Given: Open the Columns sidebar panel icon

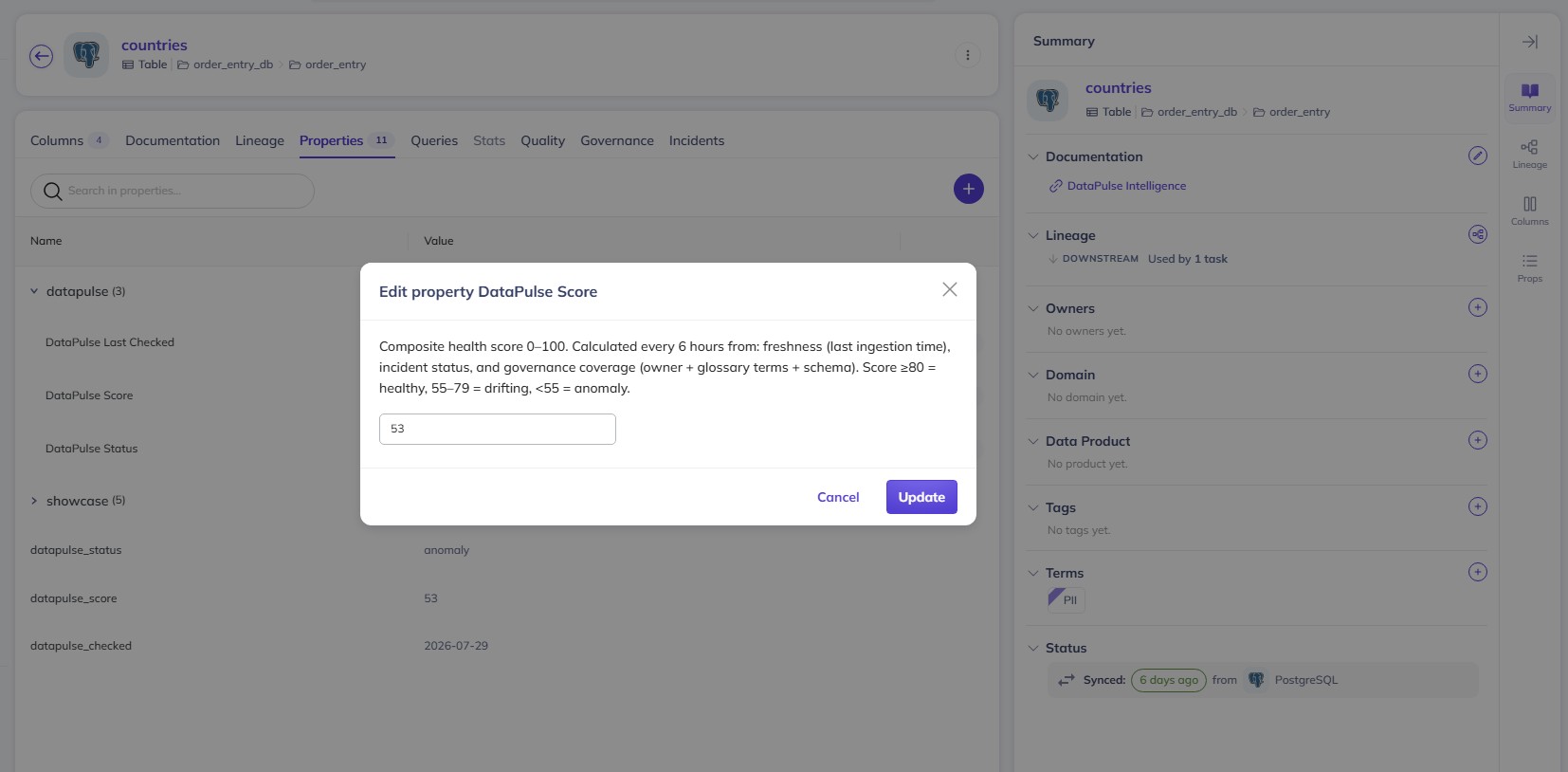Looking at the screenshot, I should (1529, 211).
